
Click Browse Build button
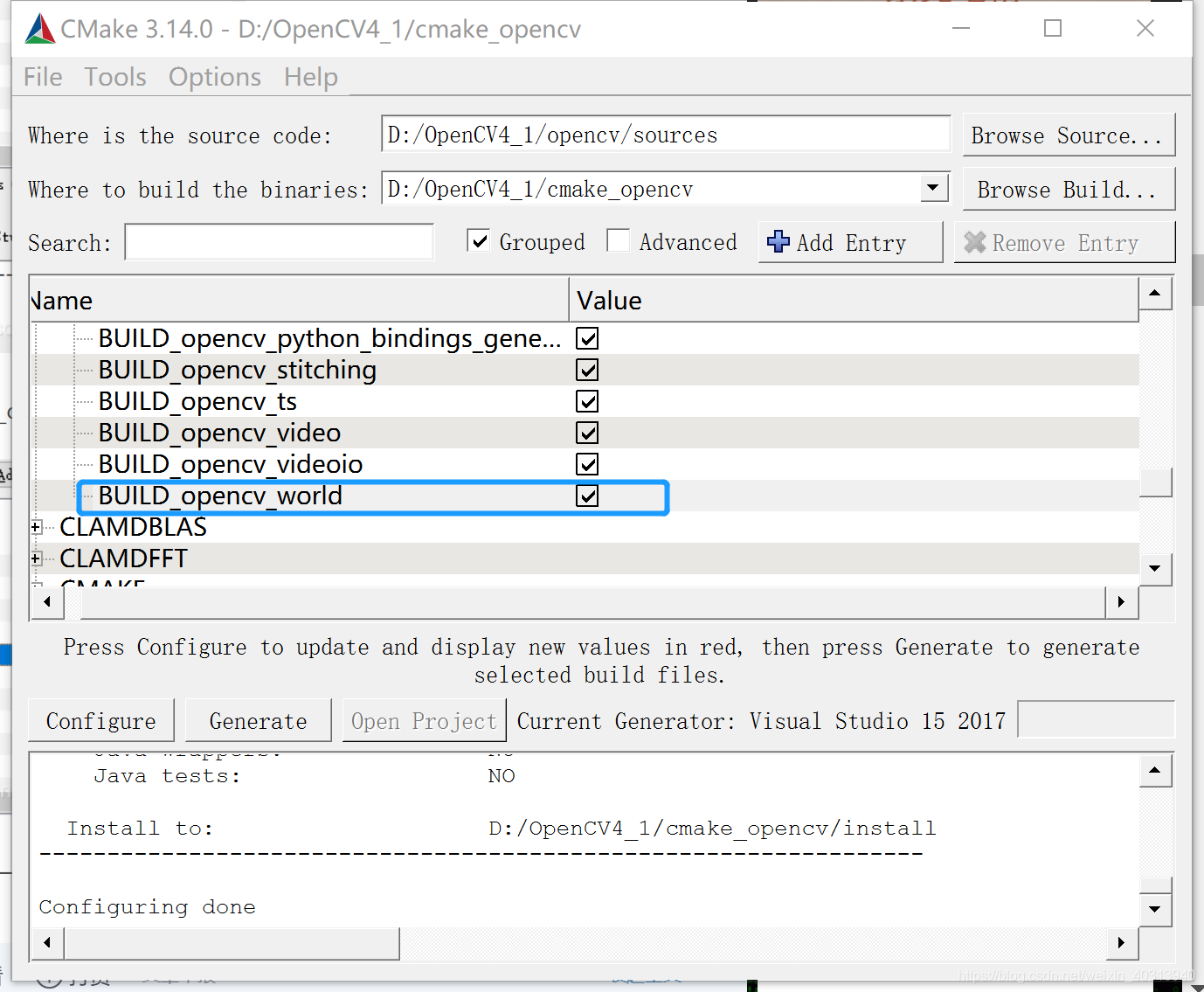pos(1069,190)
